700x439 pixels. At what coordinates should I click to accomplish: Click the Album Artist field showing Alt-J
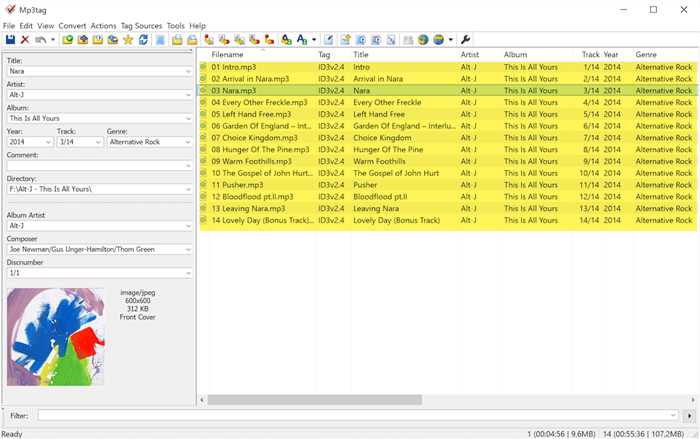click(100, 226)
